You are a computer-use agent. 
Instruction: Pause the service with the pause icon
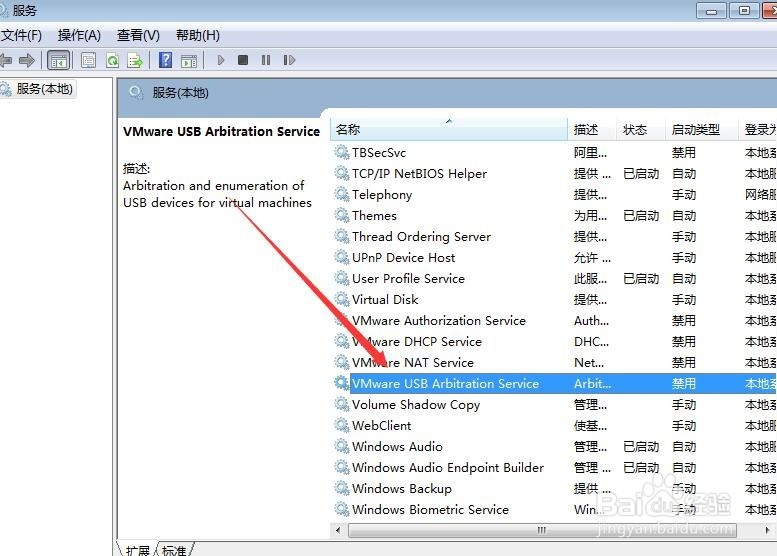click(266, 60)
